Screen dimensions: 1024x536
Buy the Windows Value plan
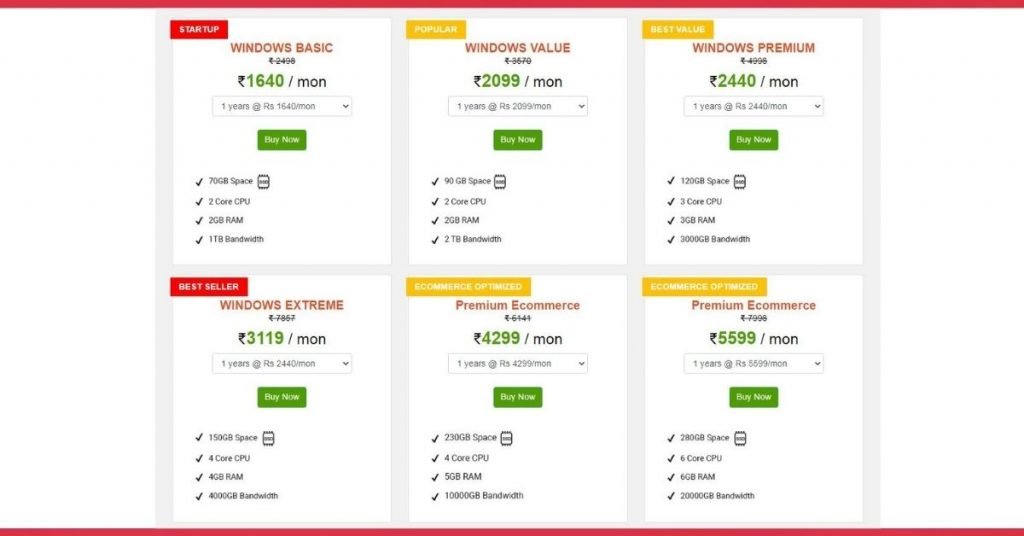click(518, 140)
